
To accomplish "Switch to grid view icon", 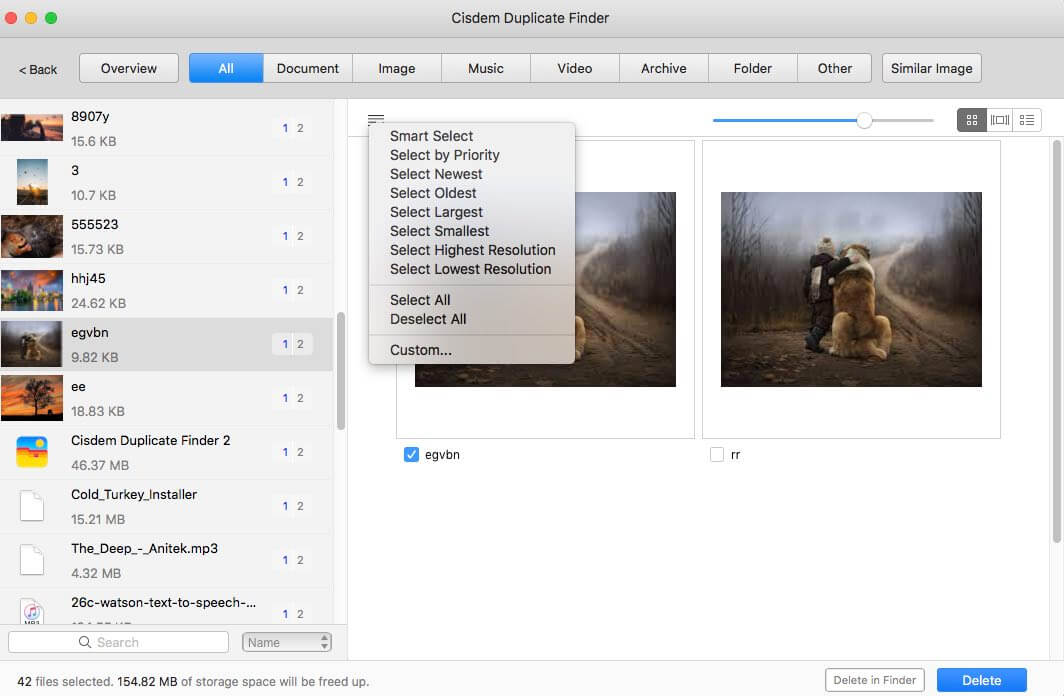I will (971, 120).
